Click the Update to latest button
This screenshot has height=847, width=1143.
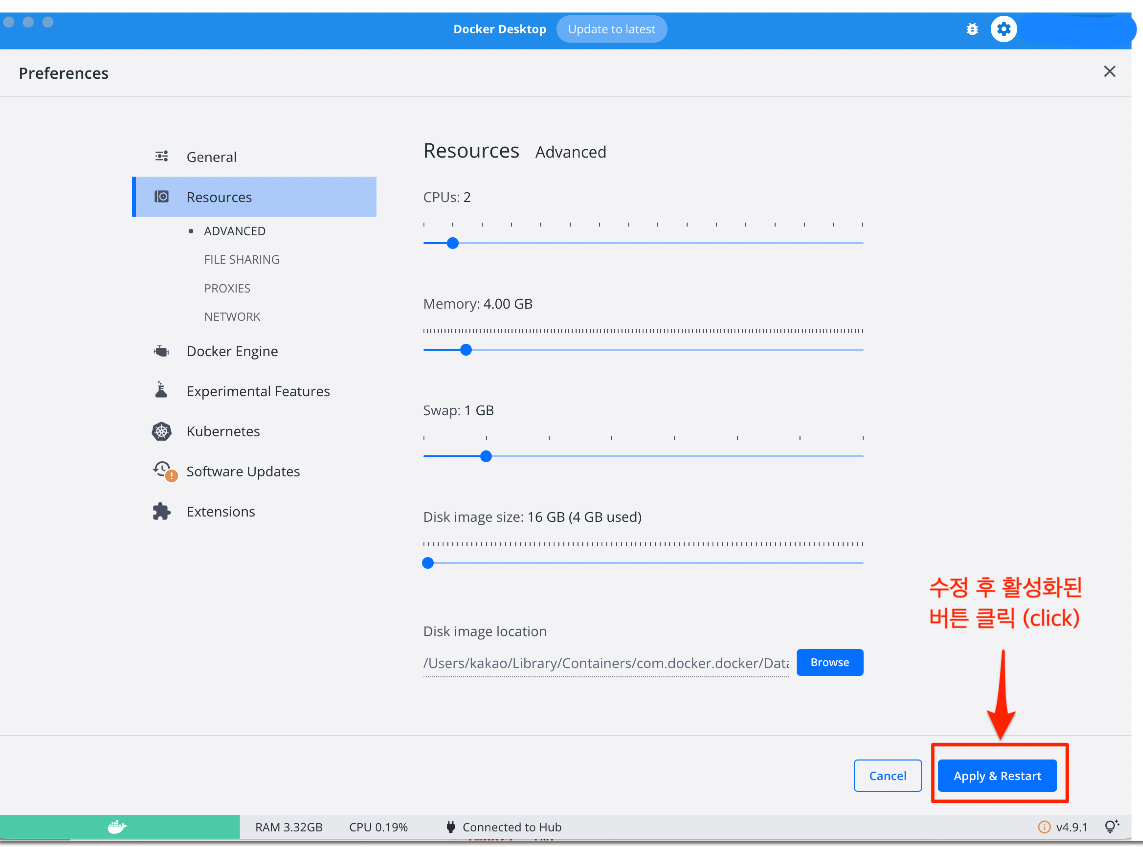[x=612, y=29]
